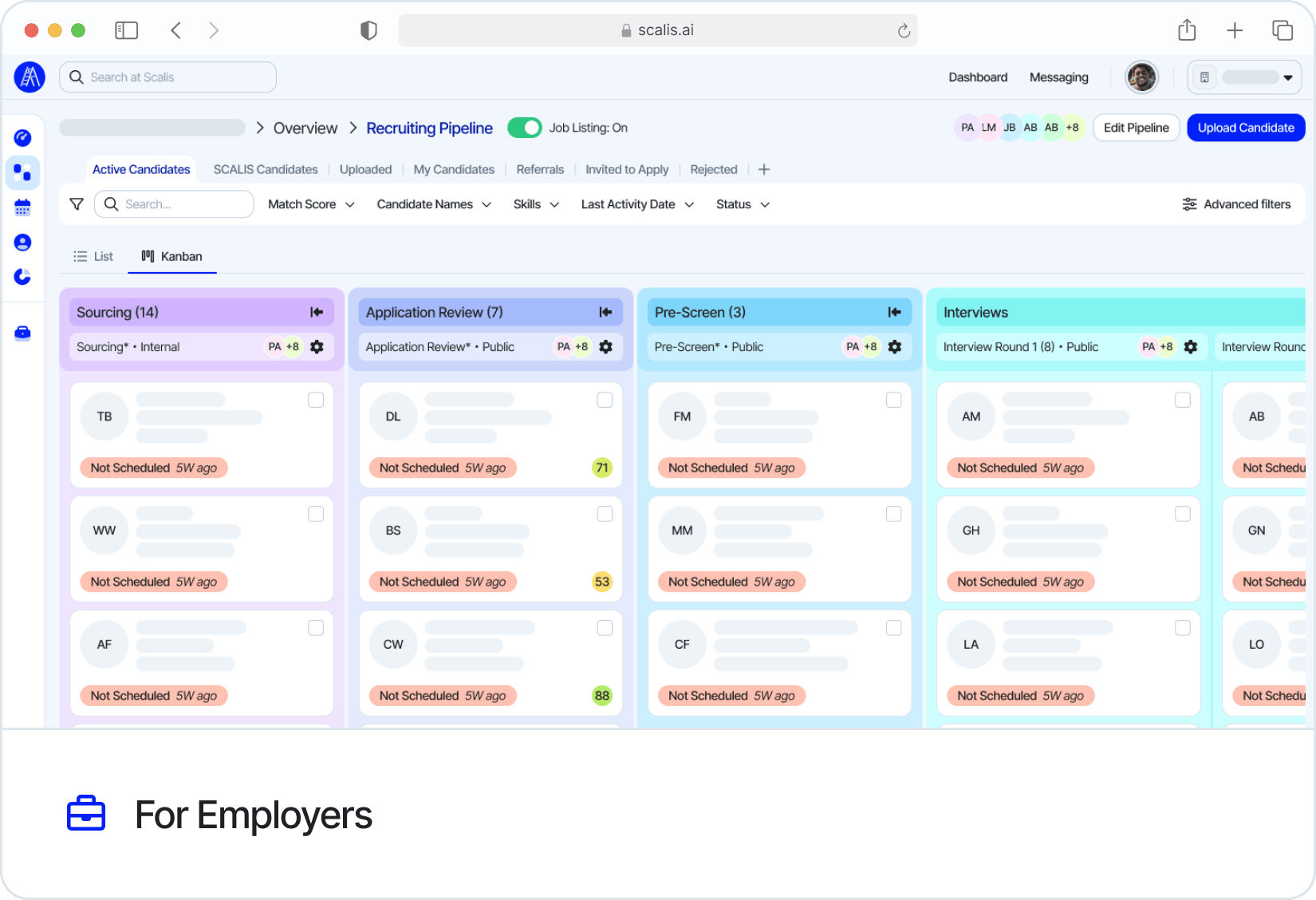Click the green match score badge showing 71

602,468
